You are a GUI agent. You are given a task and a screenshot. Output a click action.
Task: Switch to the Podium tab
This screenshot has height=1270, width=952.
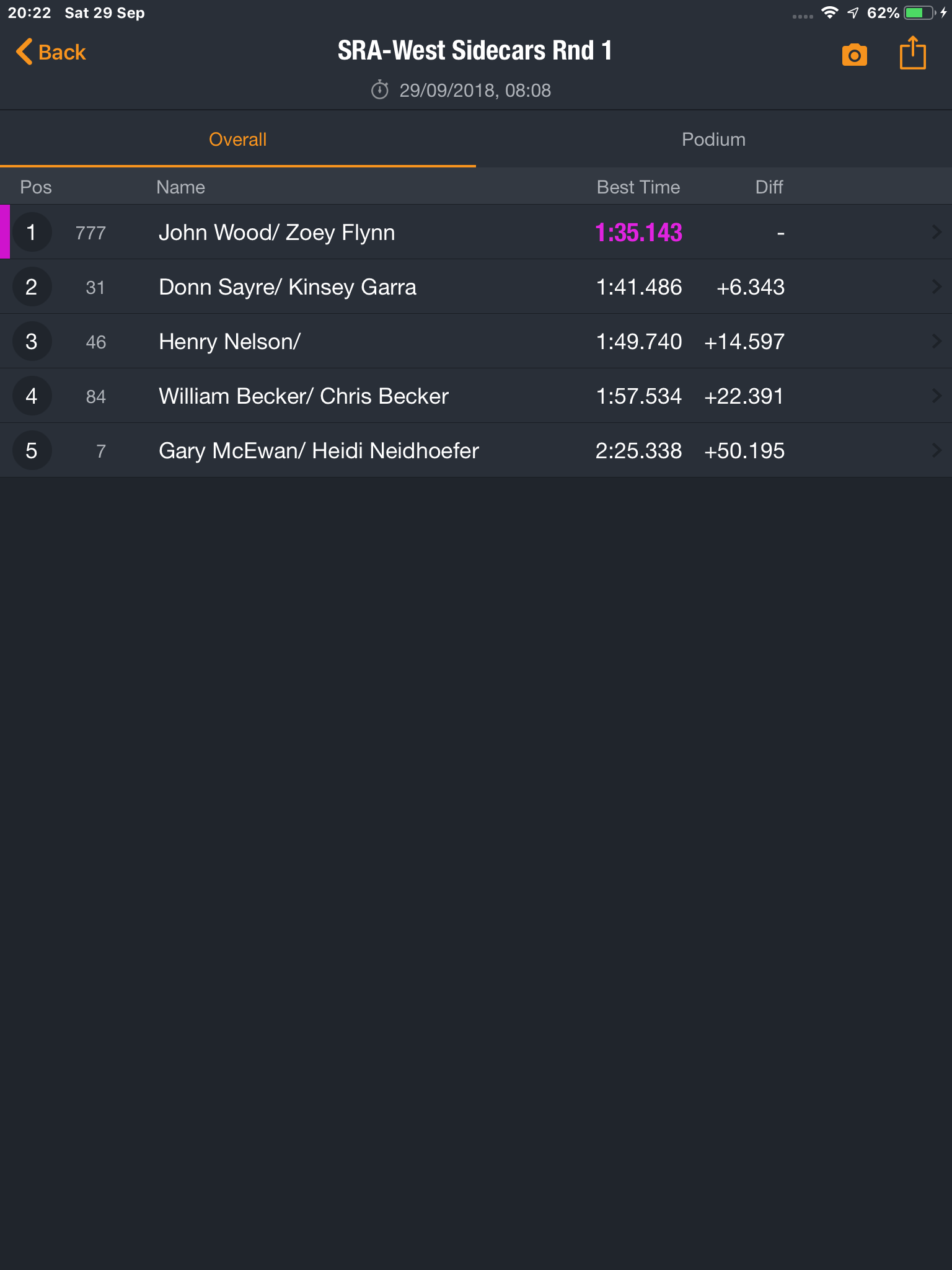pyautogui.click(x=714, y=140)
